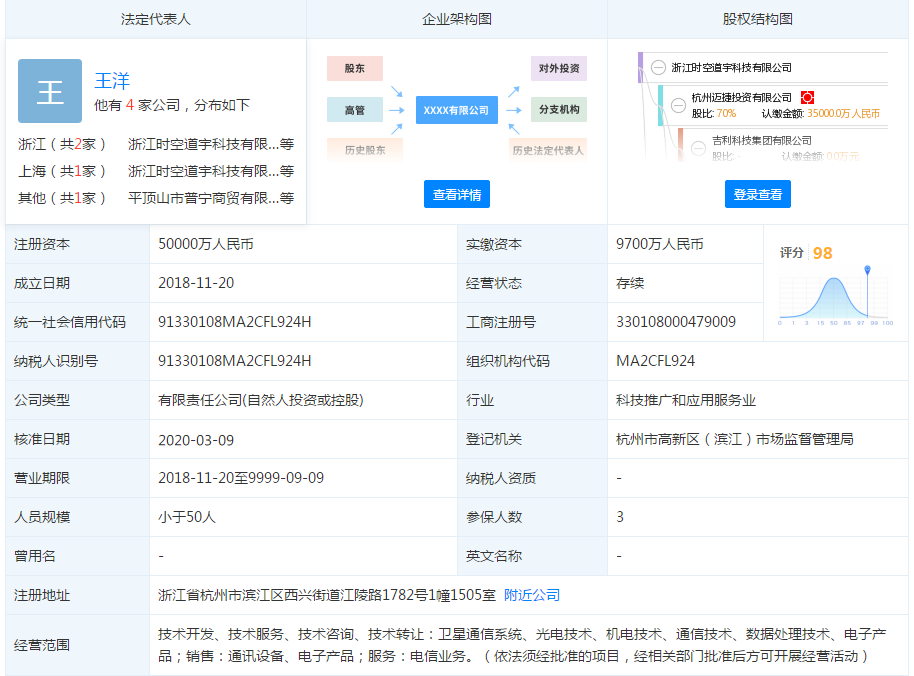This screenshot has height=676, width=914.
Task: Select 工商注册号 value 330108000479009
Action: 676,322
